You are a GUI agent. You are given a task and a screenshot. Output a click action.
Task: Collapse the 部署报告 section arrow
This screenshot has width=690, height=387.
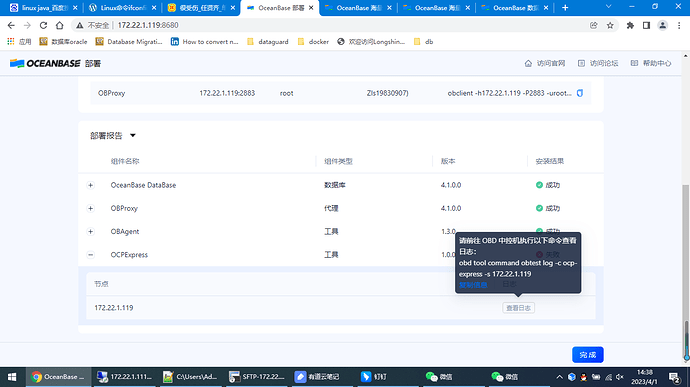point(132,136)
